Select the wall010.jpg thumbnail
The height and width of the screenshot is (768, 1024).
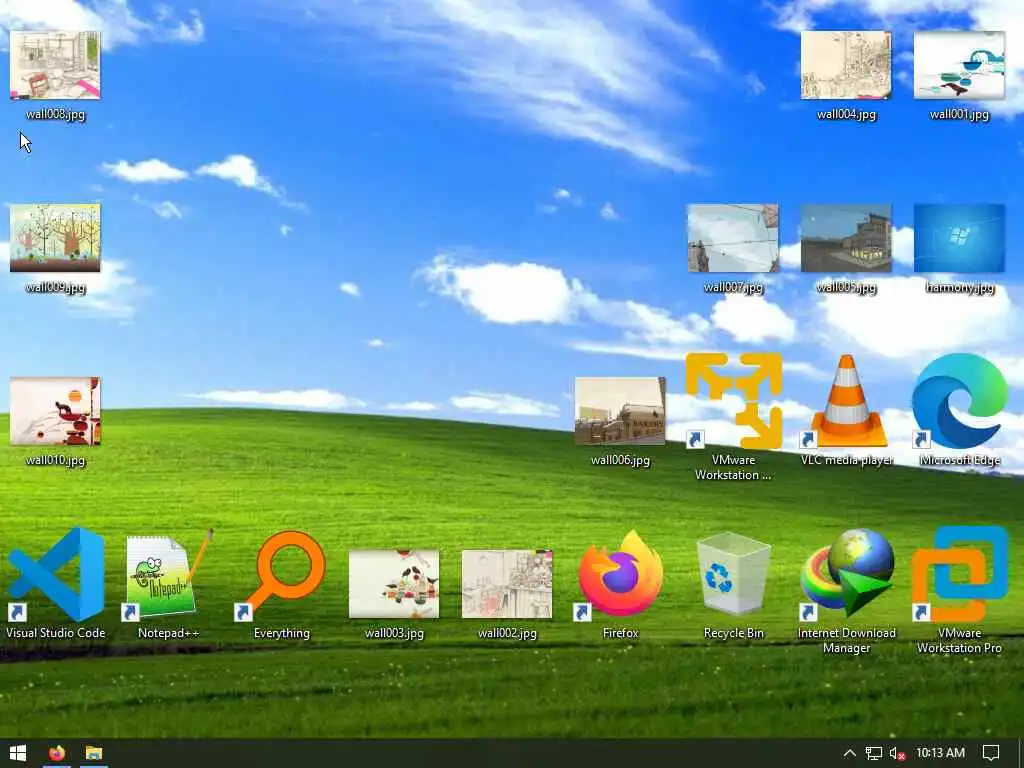coord(56,411)
